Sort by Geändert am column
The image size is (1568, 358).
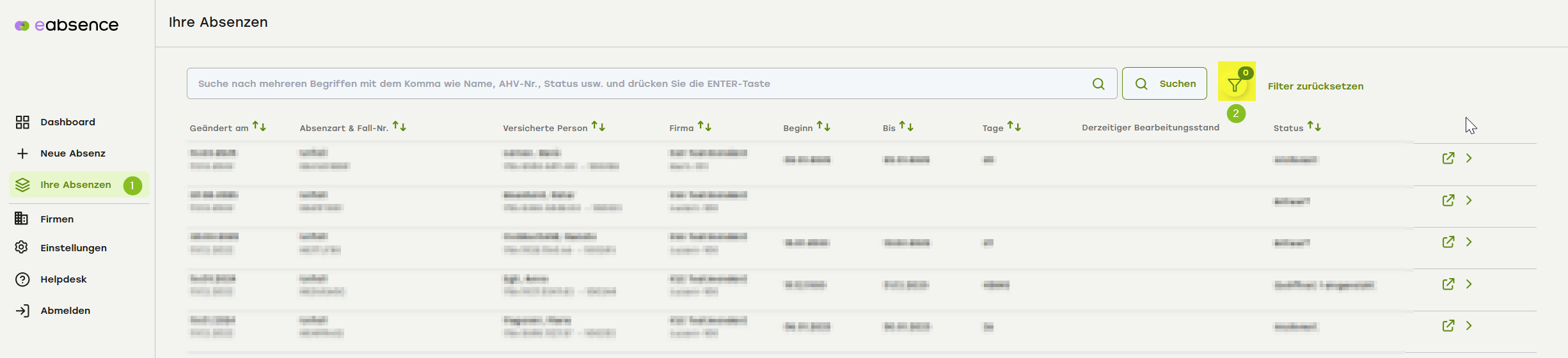click(259, 127)
